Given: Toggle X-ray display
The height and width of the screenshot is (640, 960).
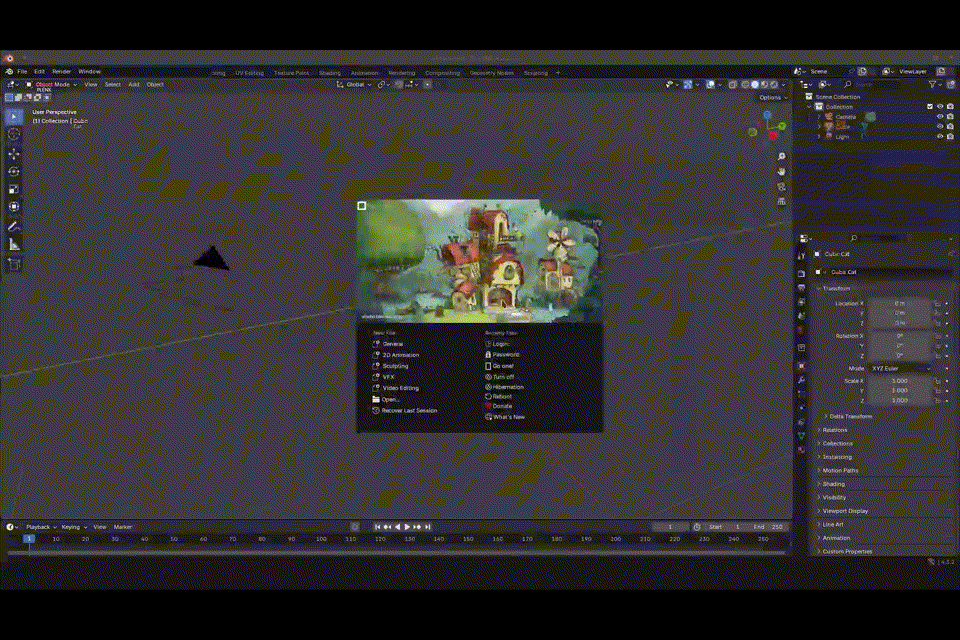Looking at the screenshot, I should coord(732,85).
